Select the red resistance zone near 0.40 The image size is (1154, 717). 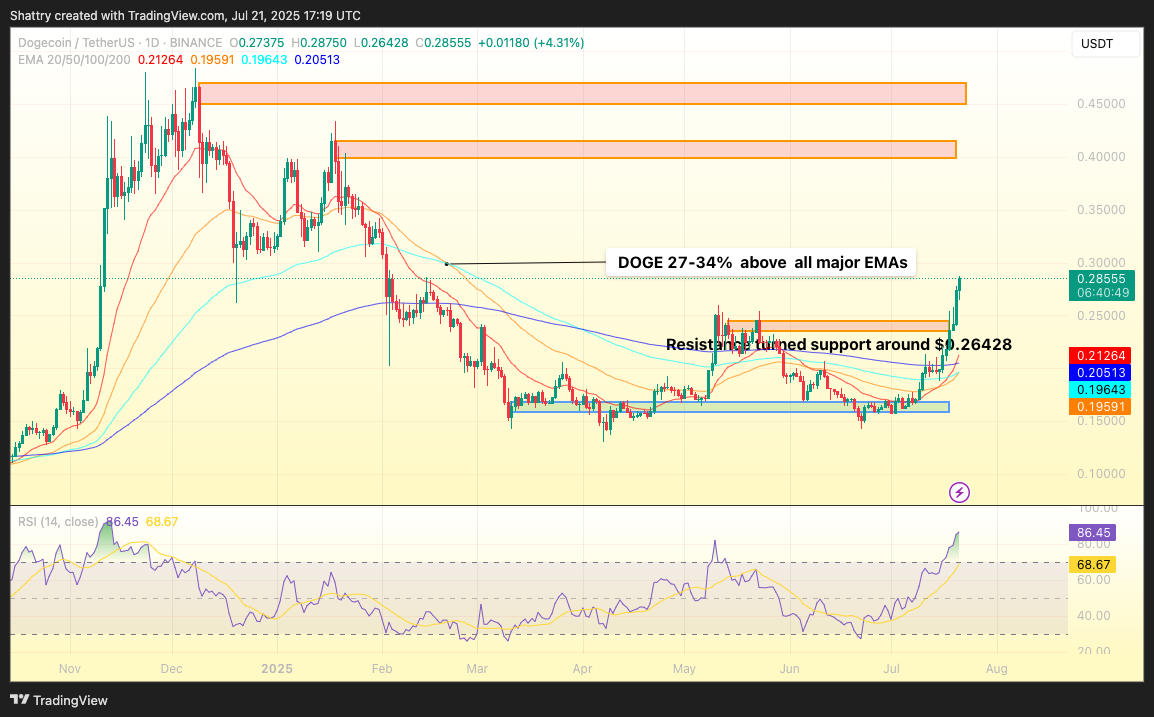645,149
